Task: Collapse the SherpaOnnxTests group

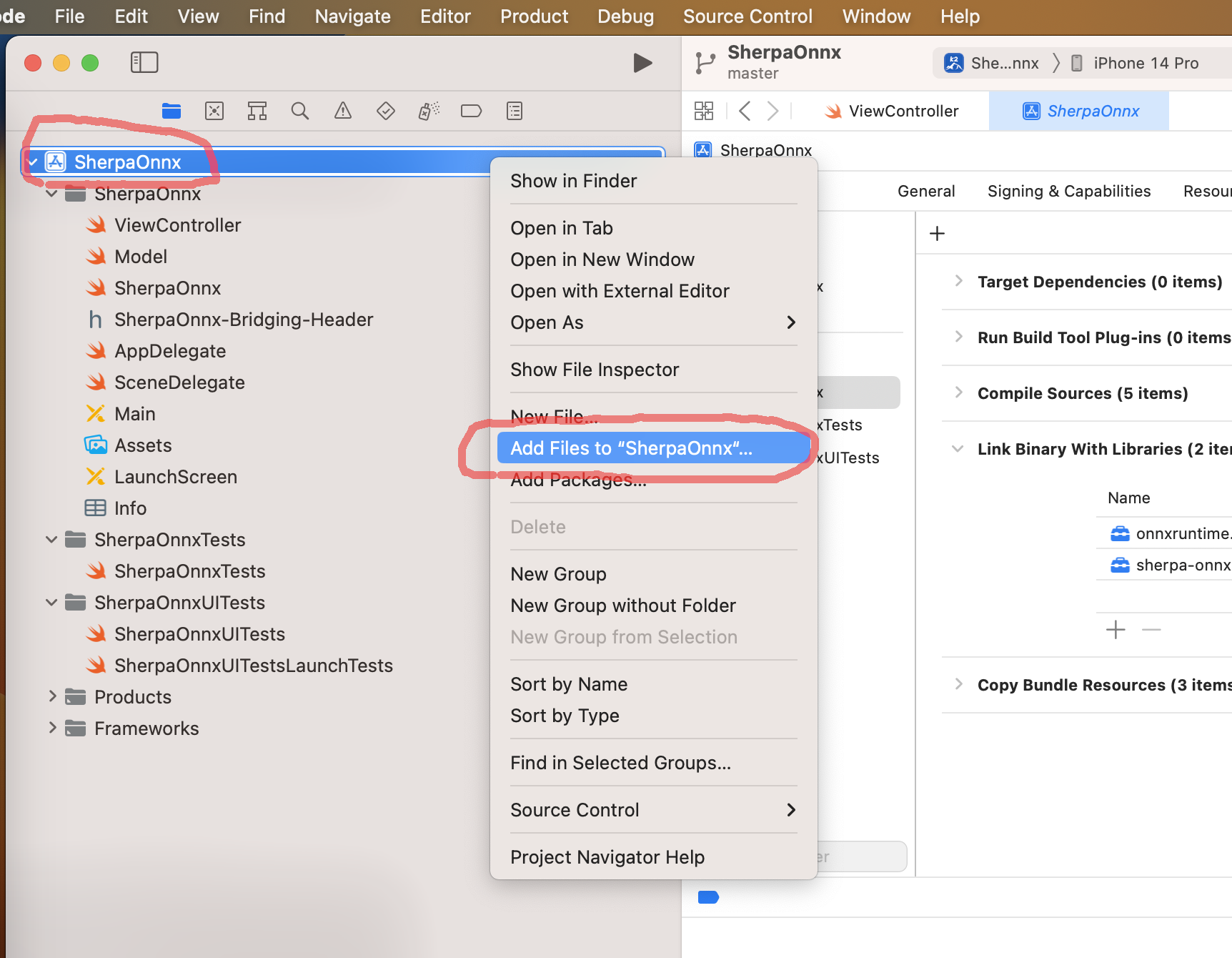Action: point(51,540)
